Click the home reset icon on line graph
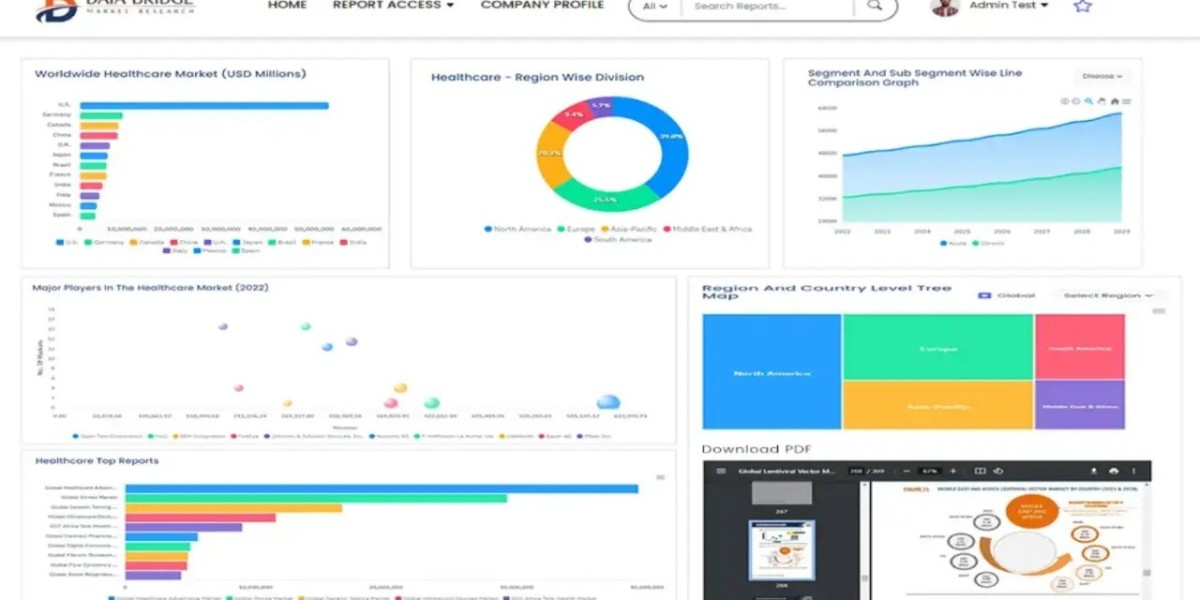The width and height of the screenshot is (1200, 600). click(1115, 101)
